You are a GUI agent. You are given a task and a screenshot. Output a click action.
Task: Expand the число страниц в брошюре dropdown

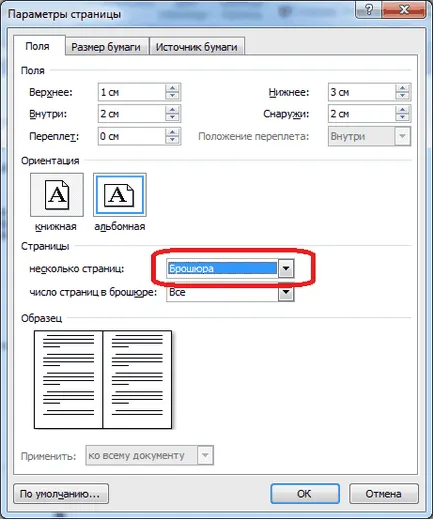286,293
